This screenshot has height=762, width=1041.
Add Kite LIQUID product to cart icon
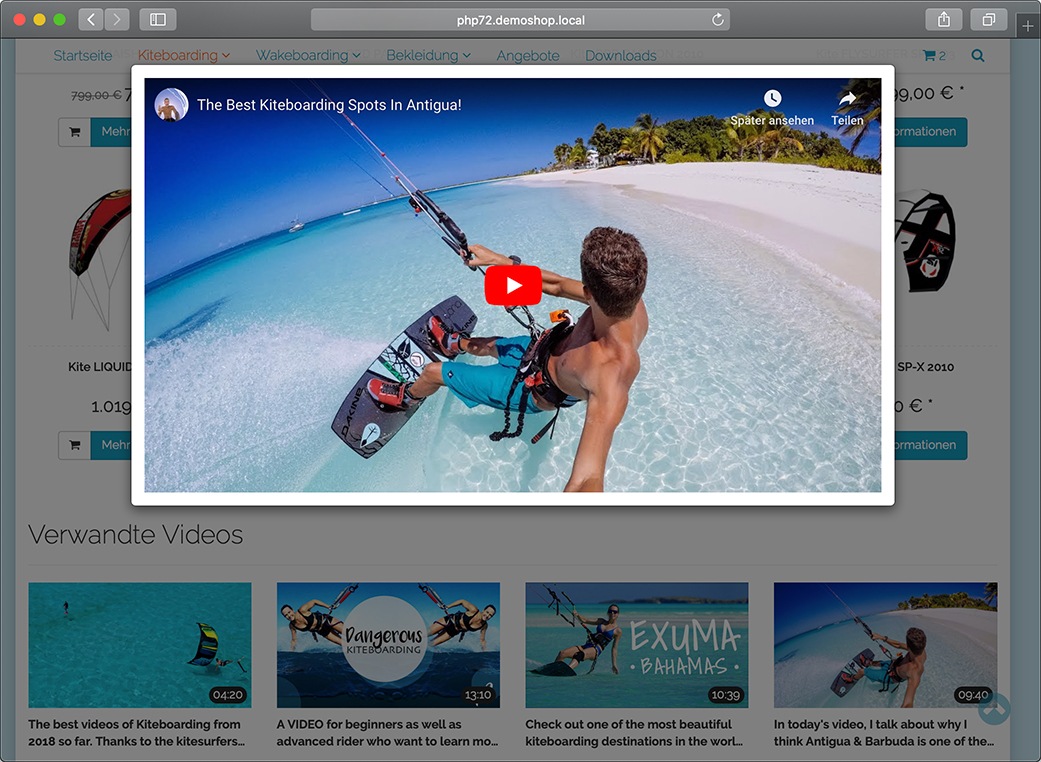[74, 445]
